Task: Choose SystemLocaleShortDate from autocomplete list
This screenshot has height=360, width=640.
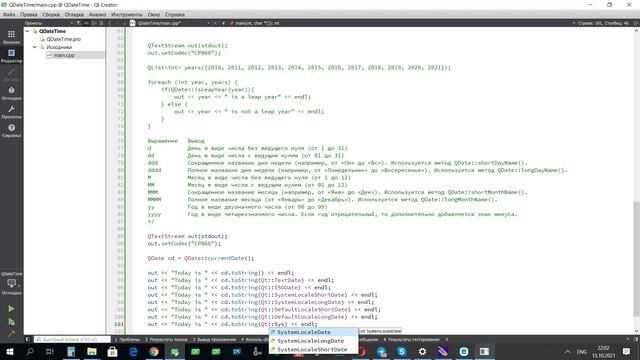Action: click(x=313, y=349)
